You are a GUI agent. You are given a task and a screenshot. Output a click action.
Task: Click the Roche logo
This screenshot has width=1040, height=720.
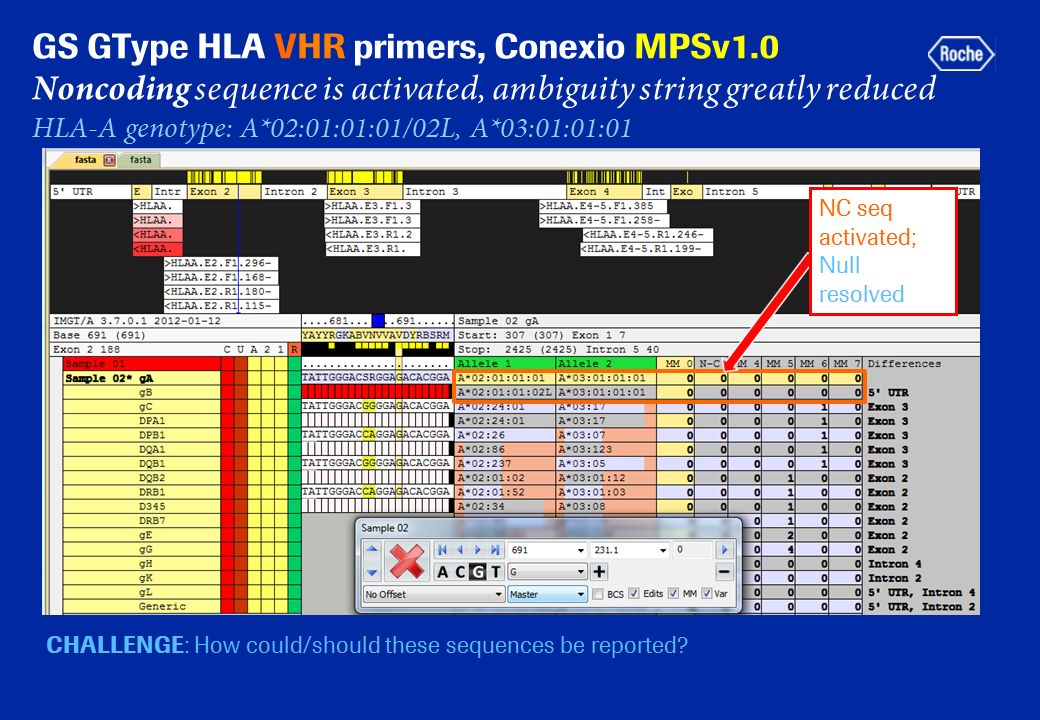point(960,54)
